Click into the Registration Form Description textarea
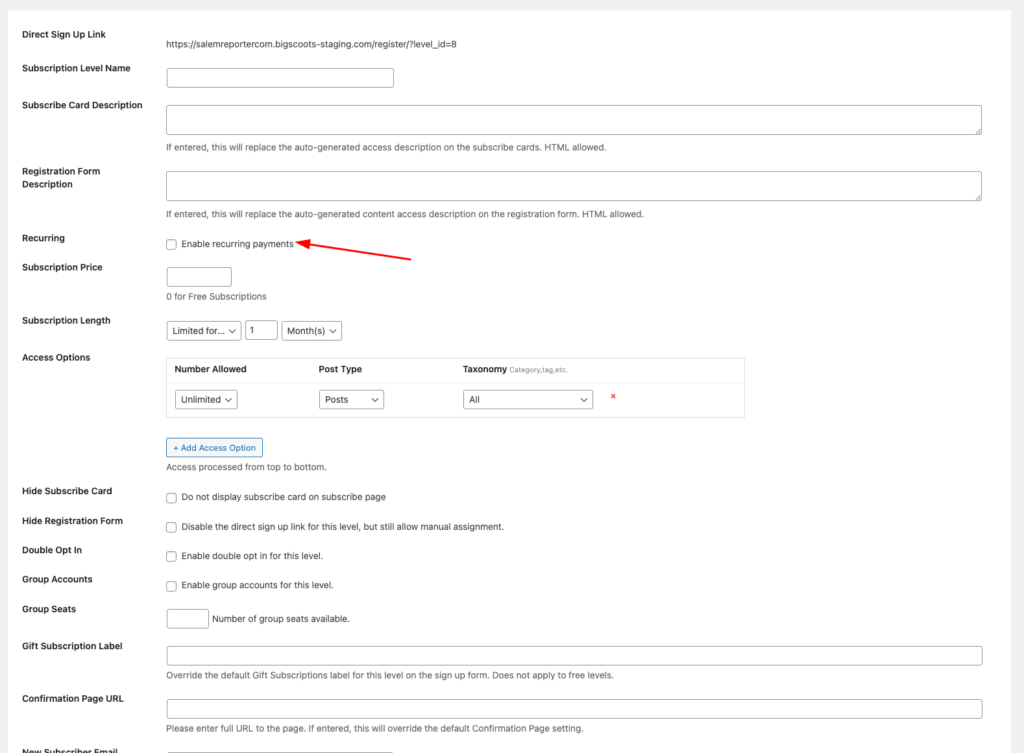Viewport: 1024px width, 753px height. [573, 186]
